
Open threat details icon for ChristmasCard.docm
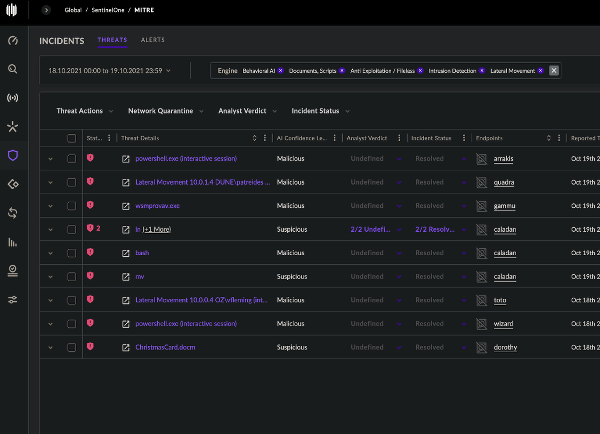pos(126,348)
